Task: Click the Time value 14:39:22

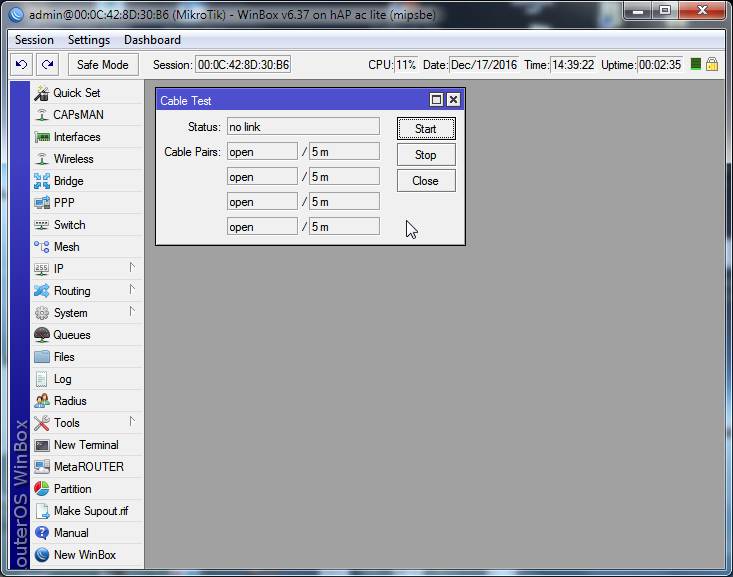Action: pos(573,65)
